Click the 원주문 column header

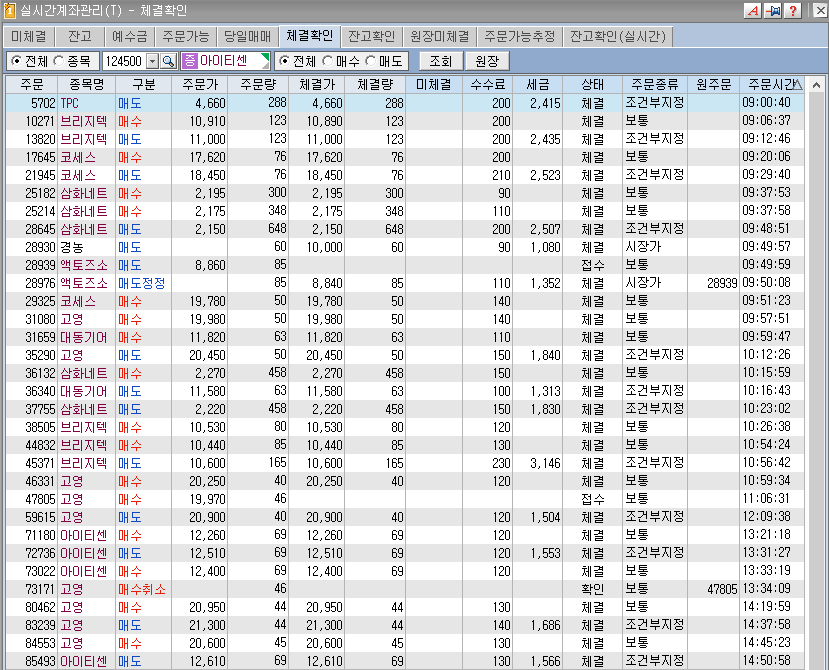[713, 85]
